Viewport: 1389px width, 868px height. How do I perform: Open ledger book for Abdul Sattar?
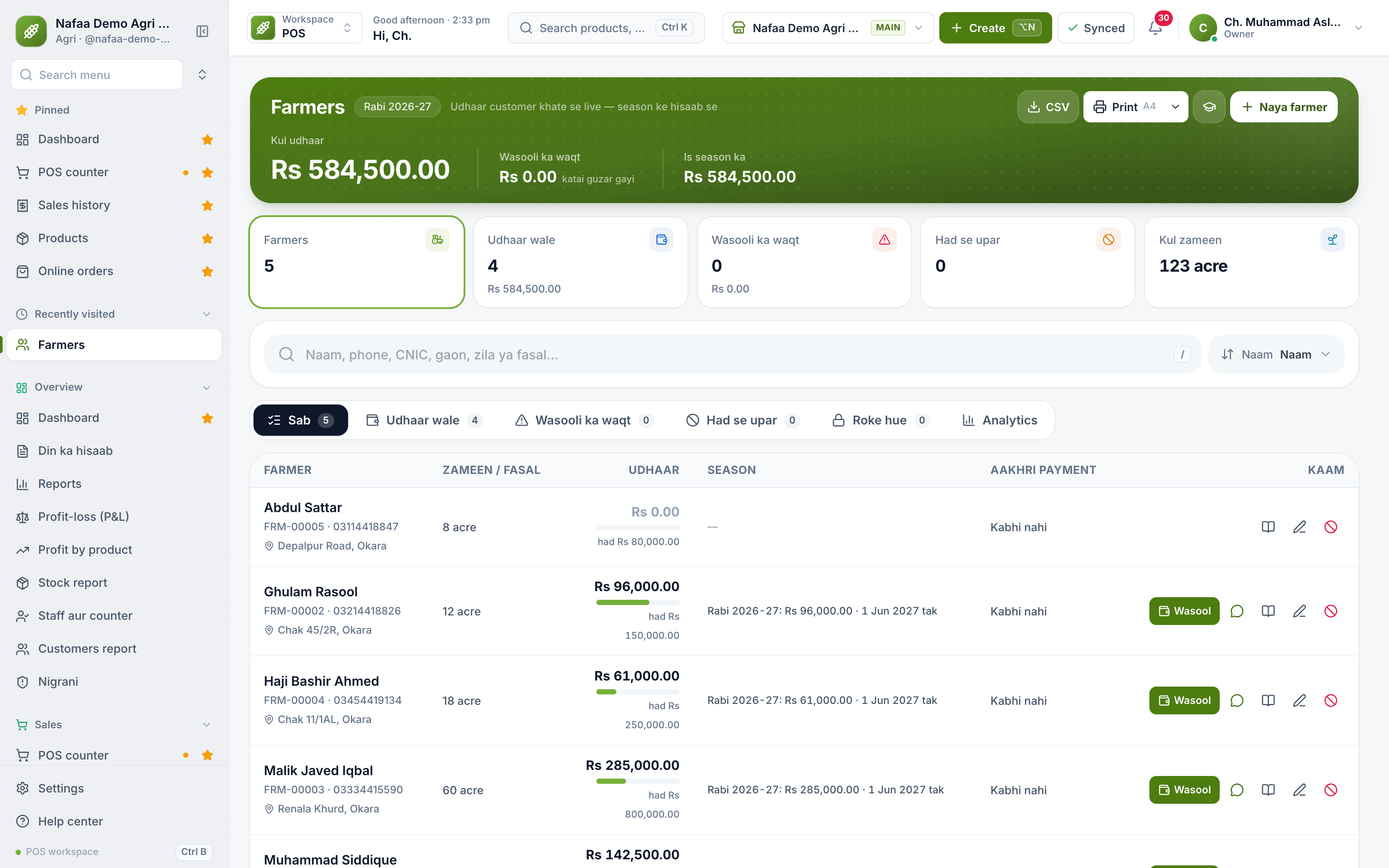[1268, 526]
